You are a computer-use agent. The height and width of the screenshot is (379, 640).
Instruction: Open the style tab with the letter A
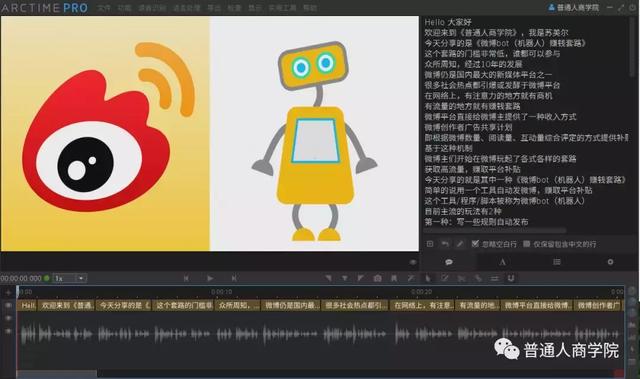point(502,262)
